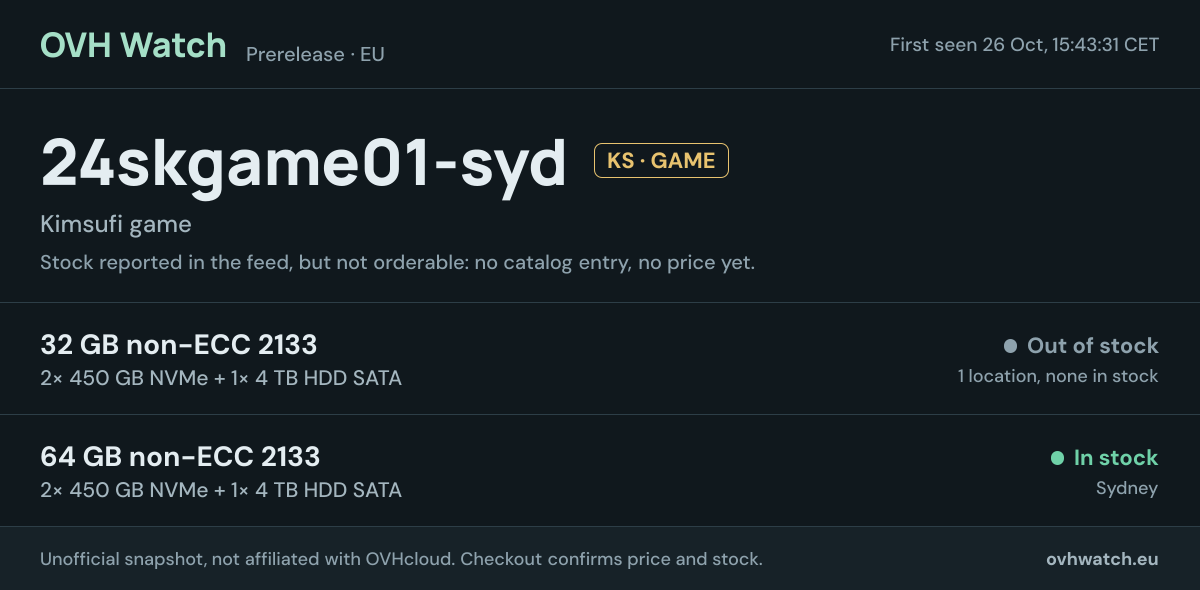Select the Prerelease · EU label
Viewport: 1200px width, 590px height.
[315, 54]
